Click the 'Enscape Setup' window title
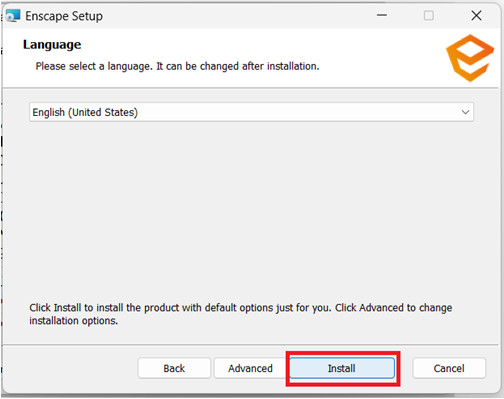The width and height of the screenshot is (504, 399). (x=64, y=16)
